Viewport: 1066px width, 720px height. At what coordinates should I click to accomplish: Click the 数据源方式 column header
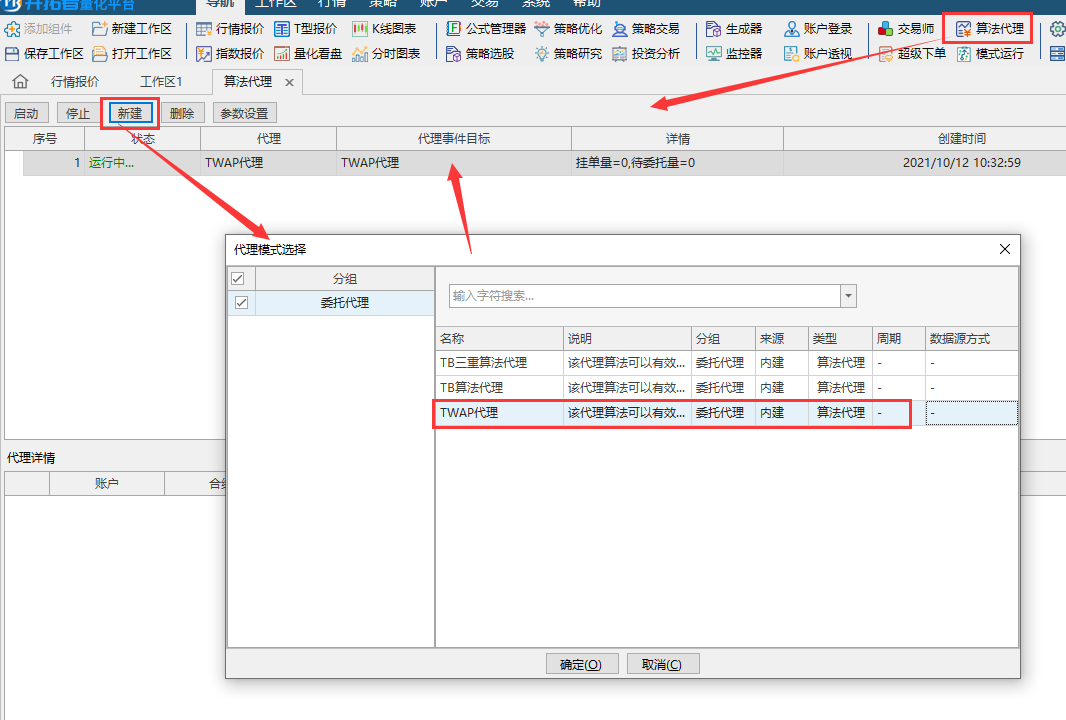[972, 339]
